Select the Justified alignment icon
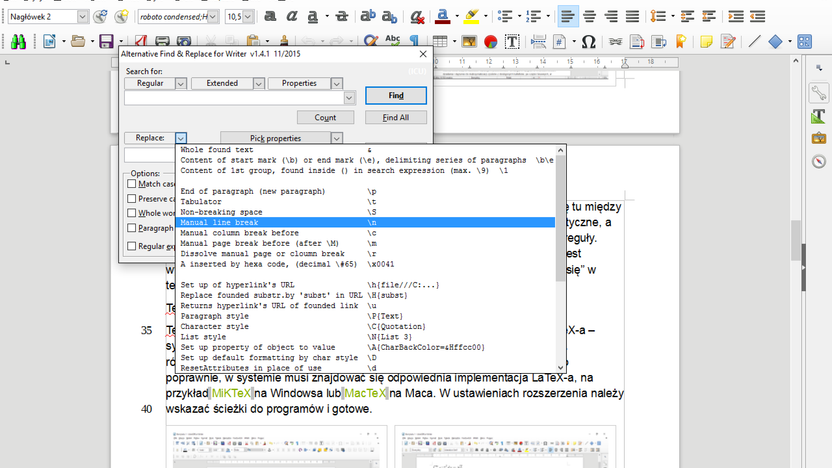This screenshot has height=468, width=832. (632, 16)
